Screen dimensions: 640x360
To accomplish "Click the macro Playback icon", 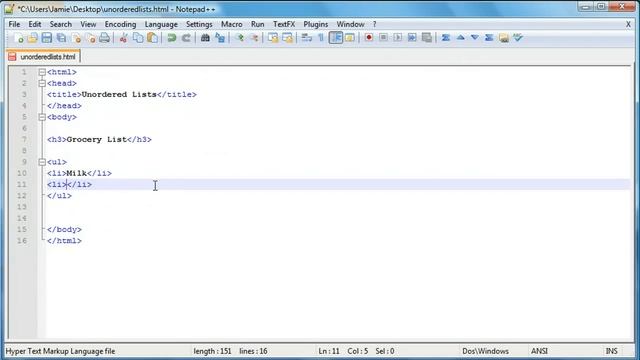I will pyautogui.click(x=398, y=38).
